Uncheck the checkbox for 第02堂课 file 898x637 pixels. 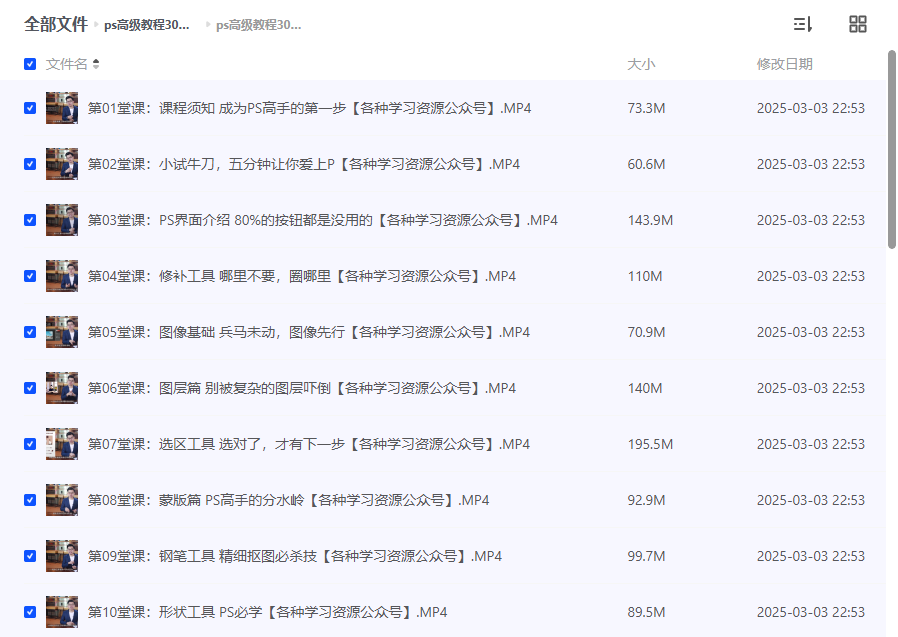[30, 164]
